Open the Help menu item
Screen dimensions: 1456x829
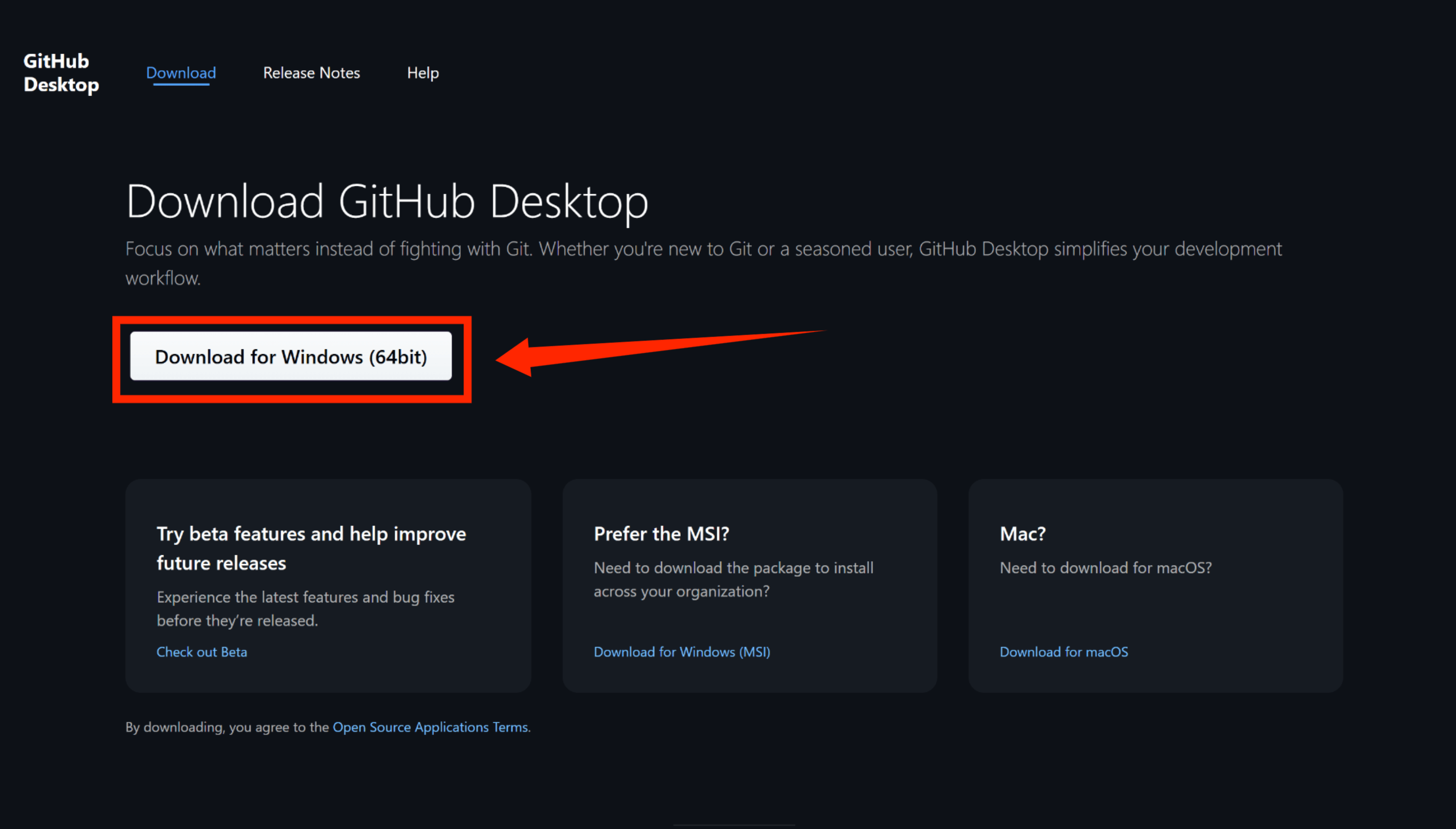pos(423,73)
